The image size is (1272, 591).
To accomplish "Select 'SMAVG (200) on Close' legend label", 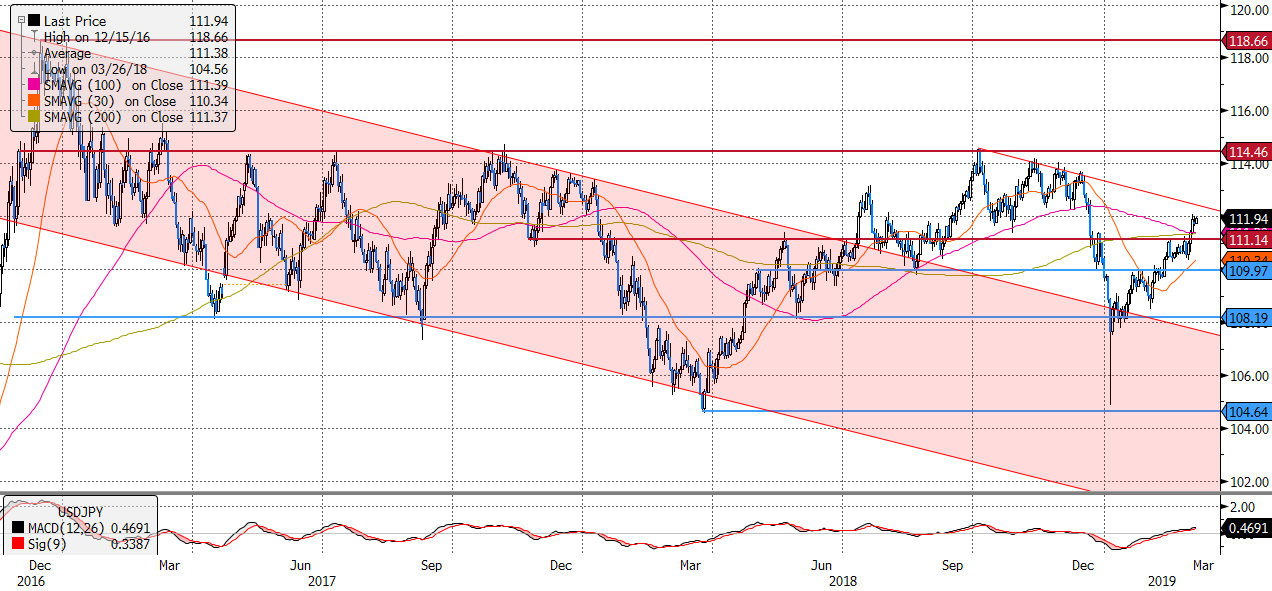I will tap(113, 117).
